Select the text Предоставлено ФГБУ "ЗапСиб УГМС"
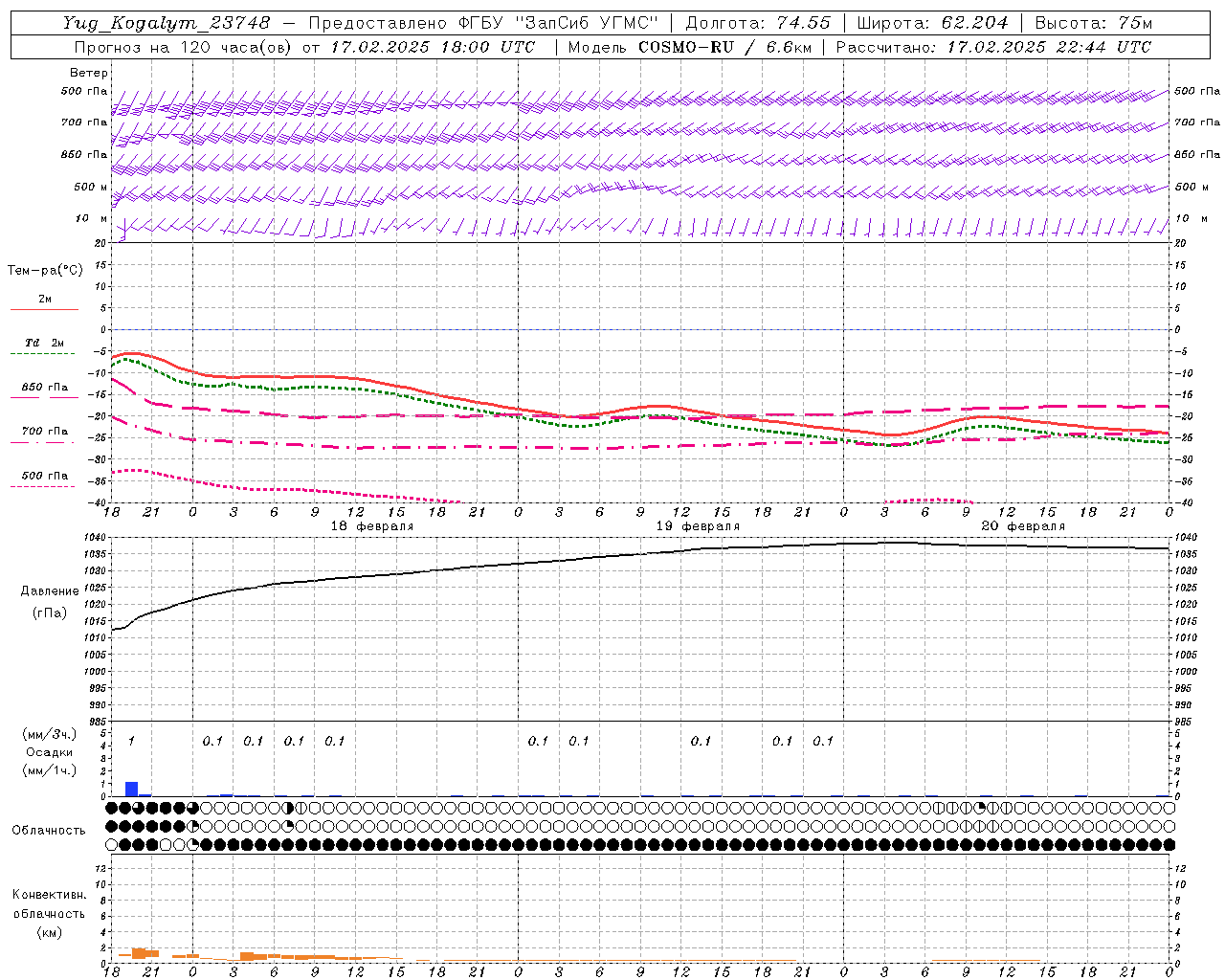This screenshot has height=980, width=1225. (x=483, y=23)
